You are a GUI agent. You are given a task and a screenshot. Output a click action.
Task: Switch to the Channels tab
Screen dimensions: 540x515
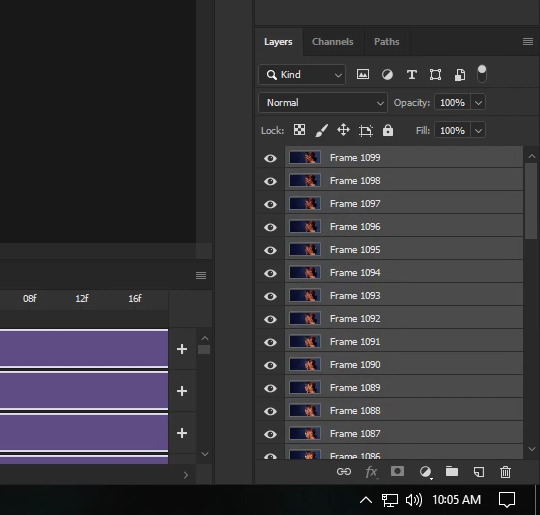click(x=332, y=42)
